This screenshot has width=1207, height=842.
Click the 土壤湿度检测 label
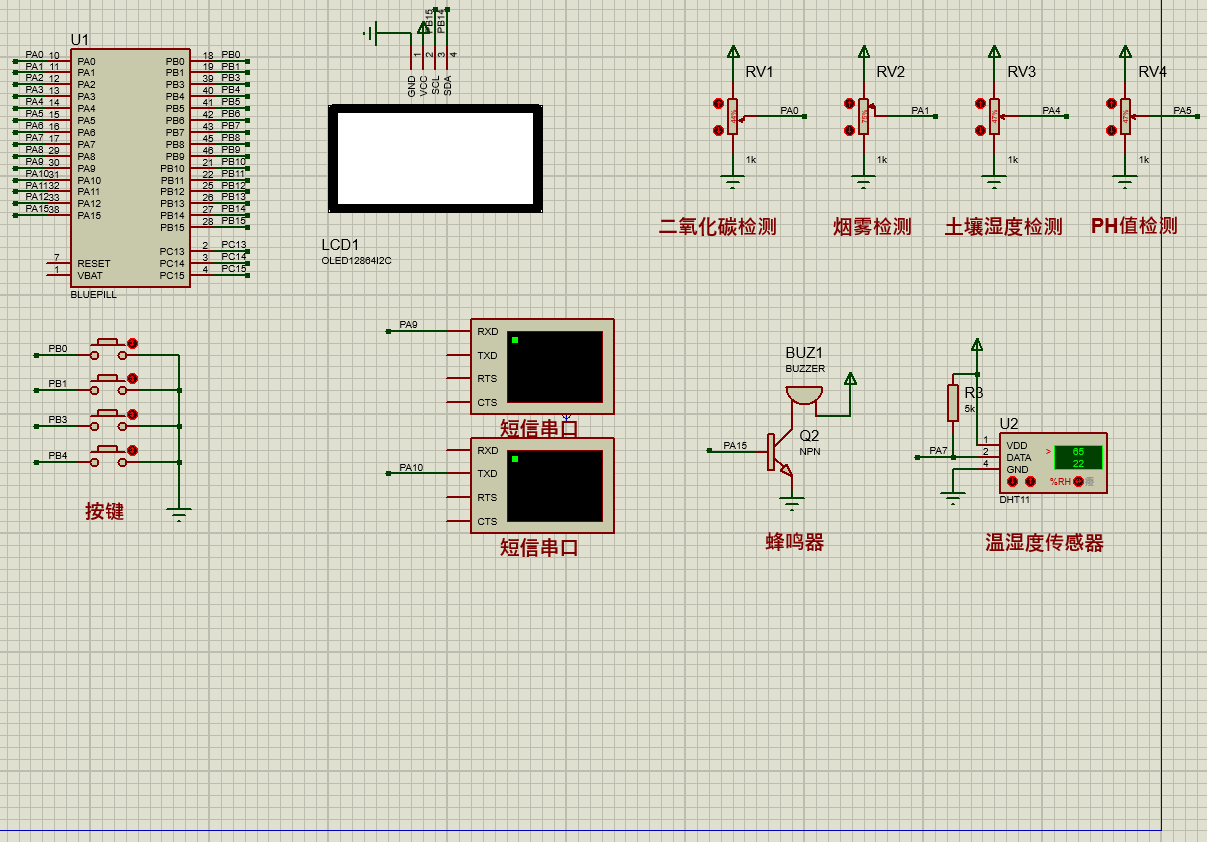point(1004,227)
